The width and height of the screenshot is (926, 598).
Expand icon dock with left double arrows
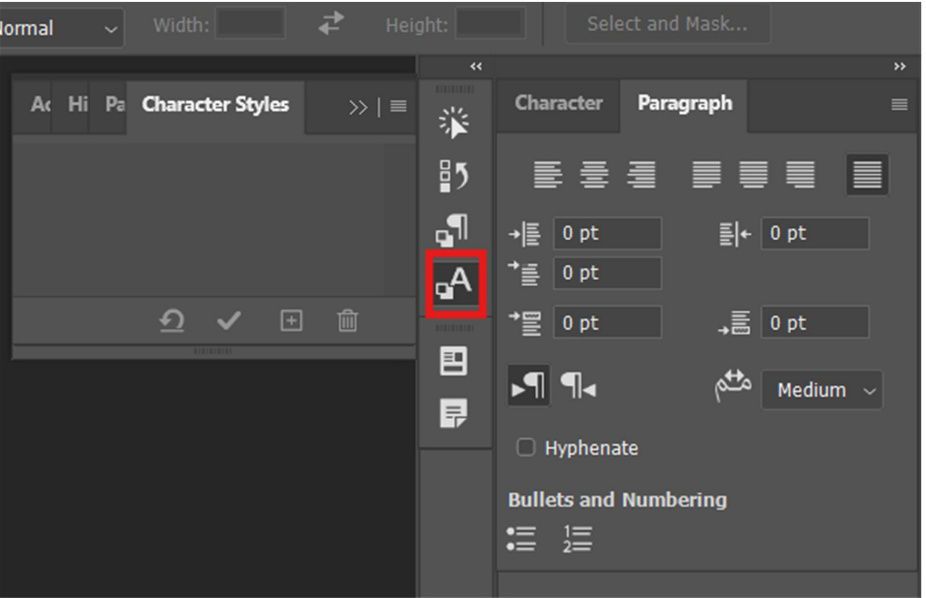(x=476, y=66)
